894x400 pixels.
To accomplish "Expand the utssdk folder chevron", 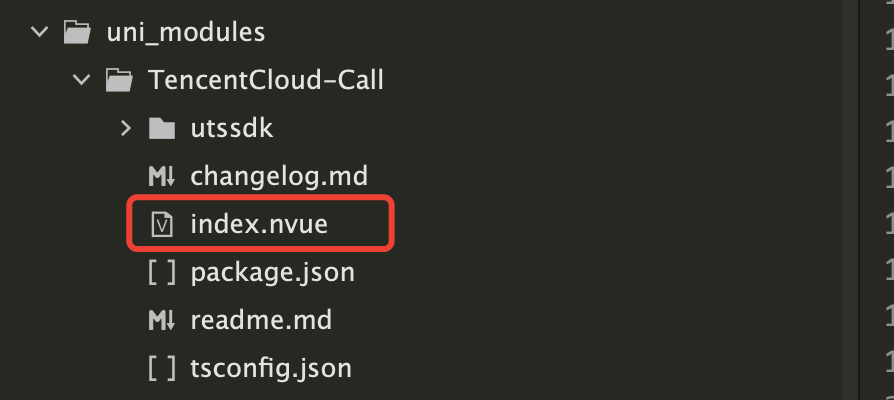I will coord(126,128).
